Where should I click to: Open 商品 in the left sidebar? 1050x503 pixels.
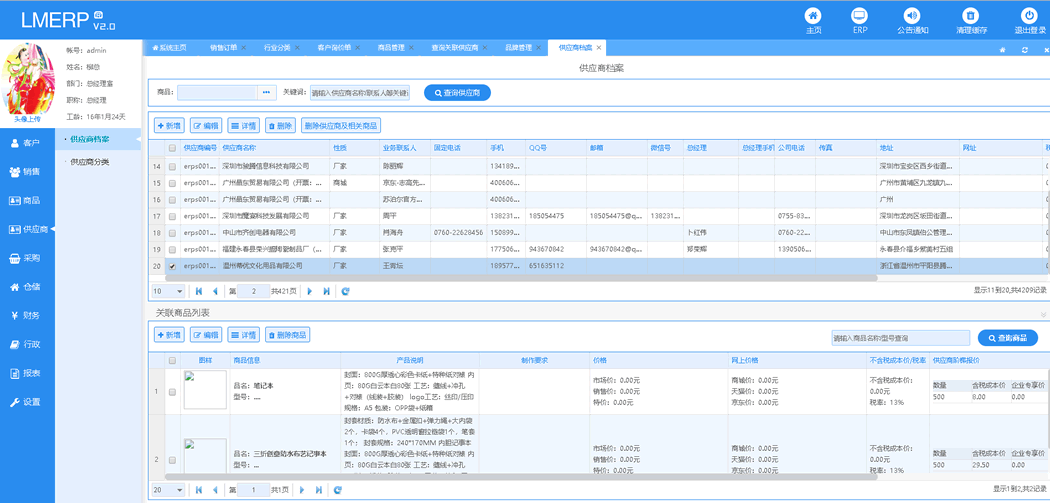(x=27, y=200)
